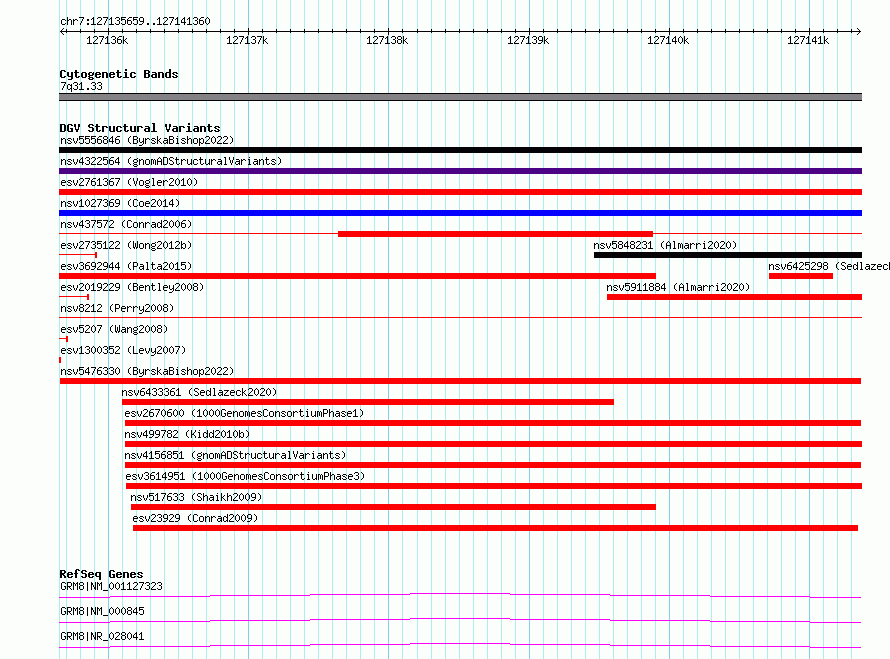Click the chr7:127135659..127141360 coordinate label
This screenshot has height=659, width=890.
tap(135, 22)
